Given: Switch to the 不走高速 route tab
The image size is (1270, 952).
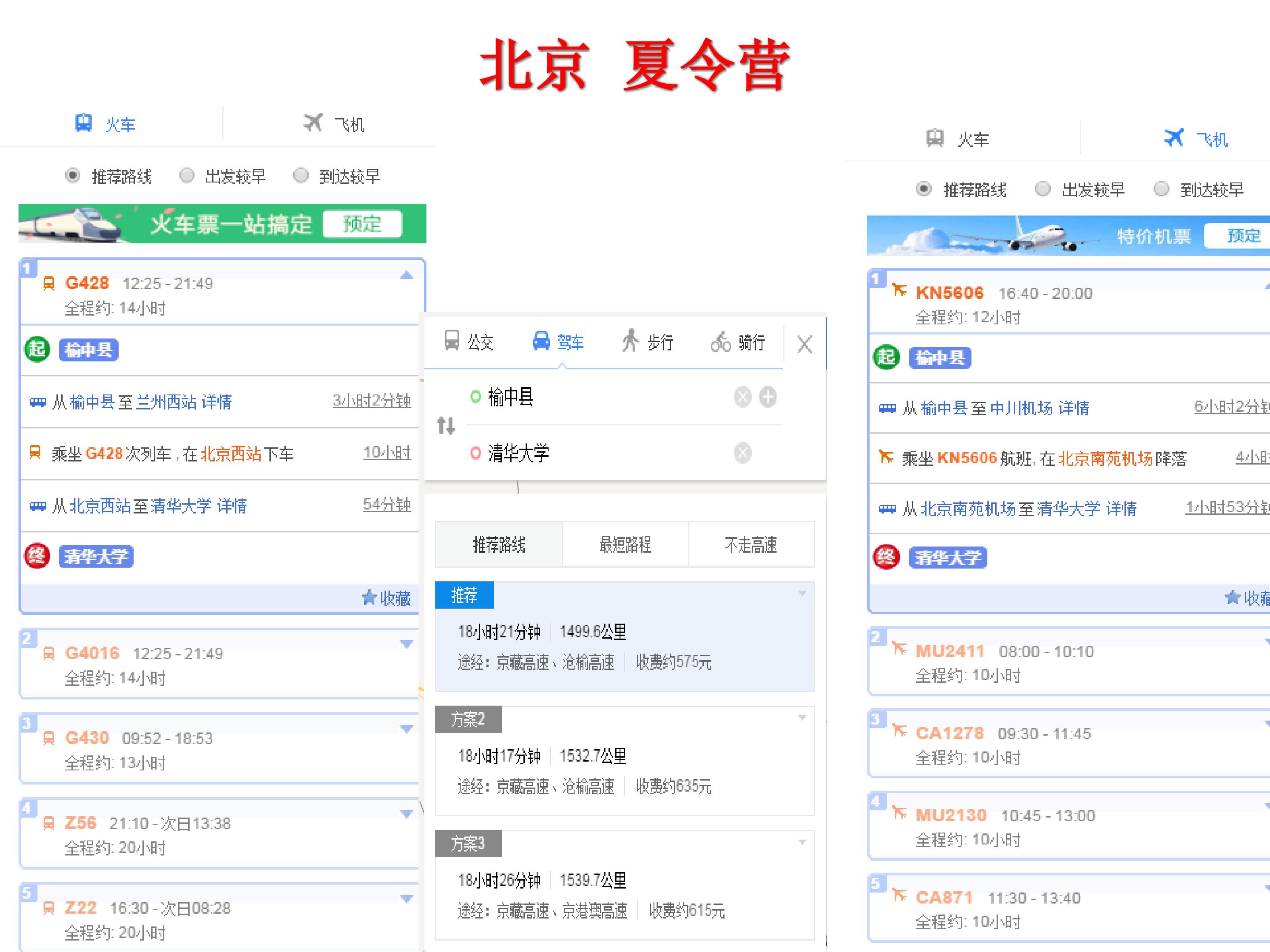Looking at the screenshot, I should (x=751, y=544).
